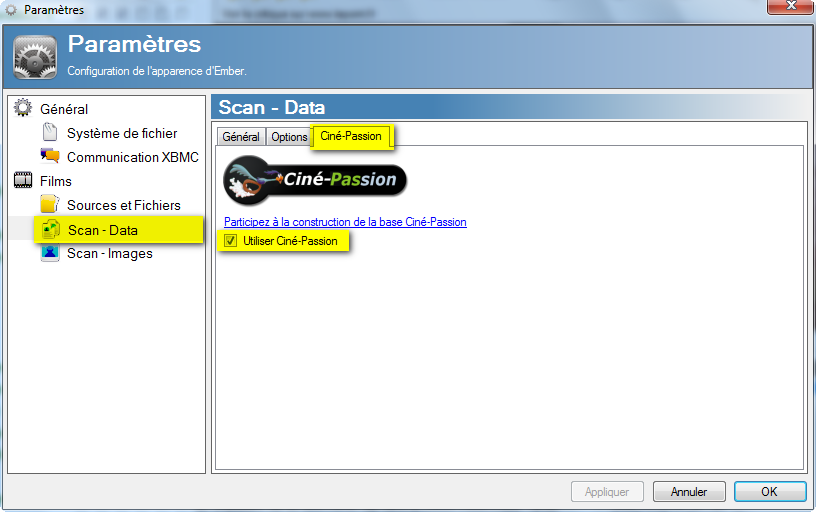The width and height of the screenshot is (816, 512).
Task: Click the large Paramètres header gear icon
Action: click(35, 56)
